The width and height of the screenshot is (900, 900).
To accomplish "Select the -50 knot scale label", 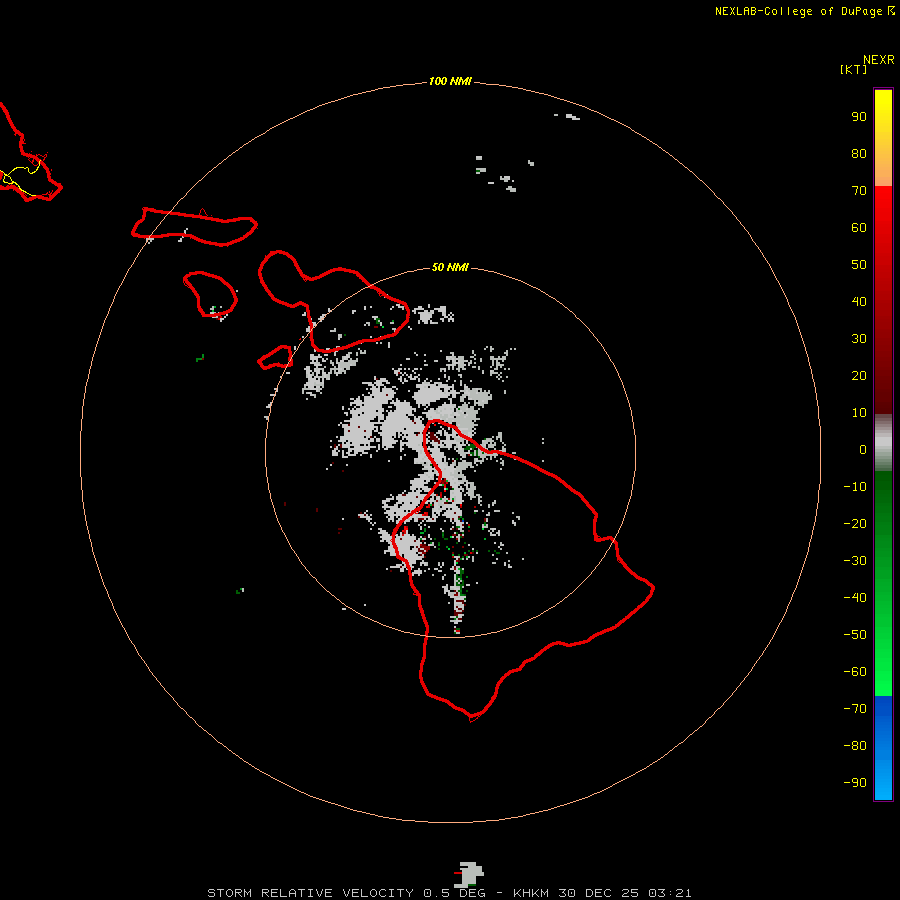I will (x=855, y=635).
